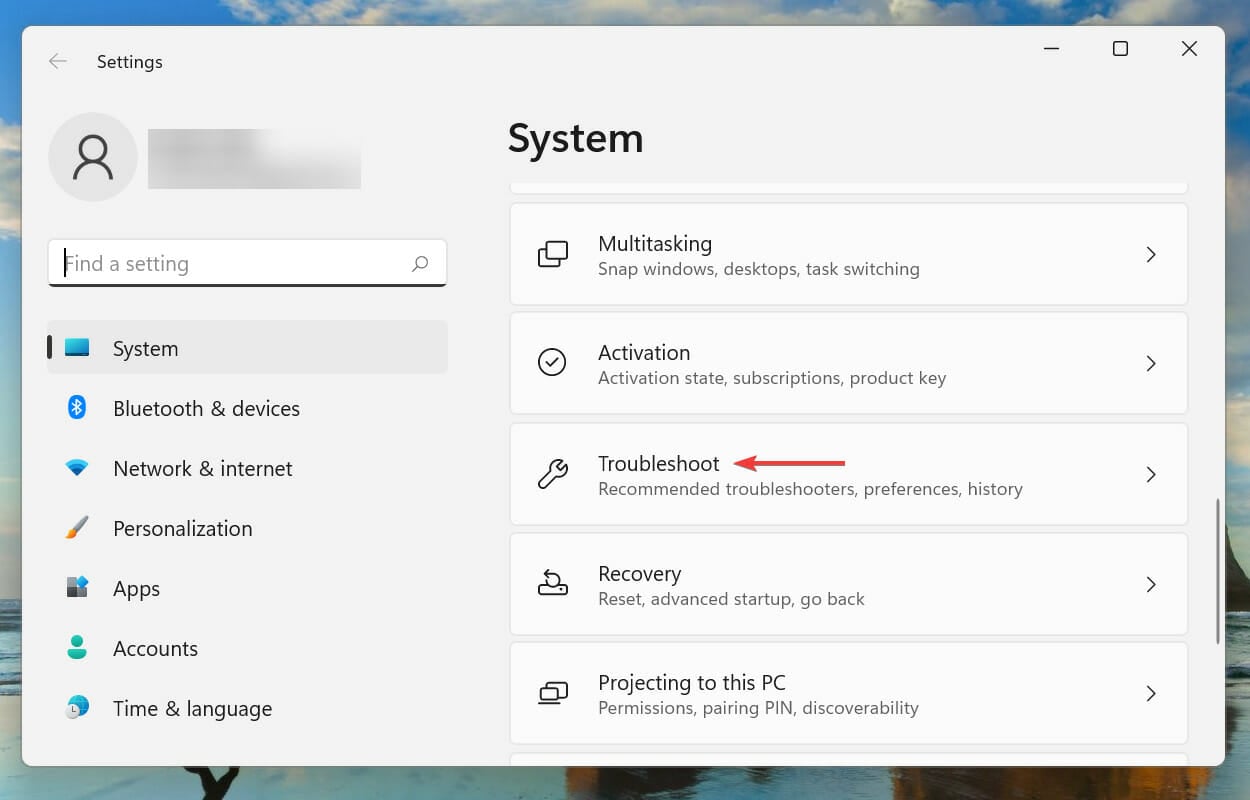Screen dimensions: 1250x800
Task: Expand Multitasking with its chevron arrow
Action: (x=1151, y=254)
